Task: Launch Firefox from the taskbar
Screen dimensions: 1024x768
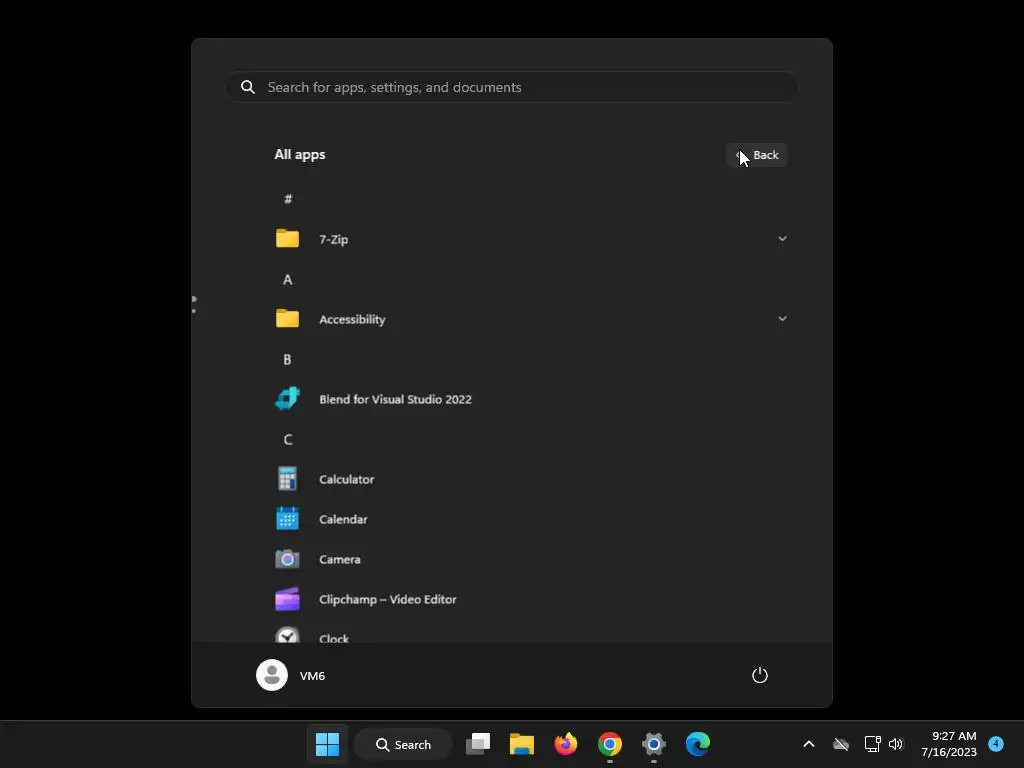Action: click(x=566, y=744)
